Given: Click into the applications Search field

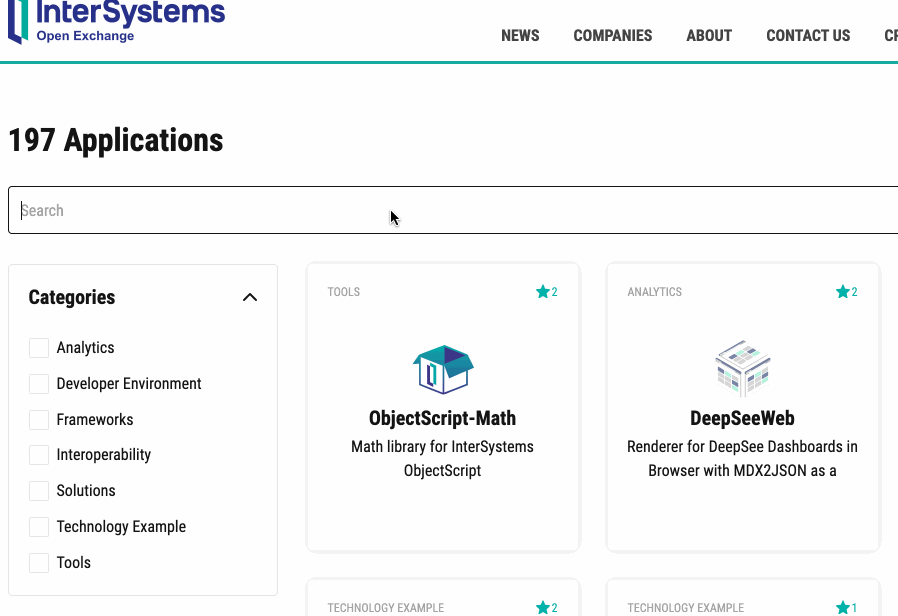Looking at the screenshot, I should click(450, 210).
